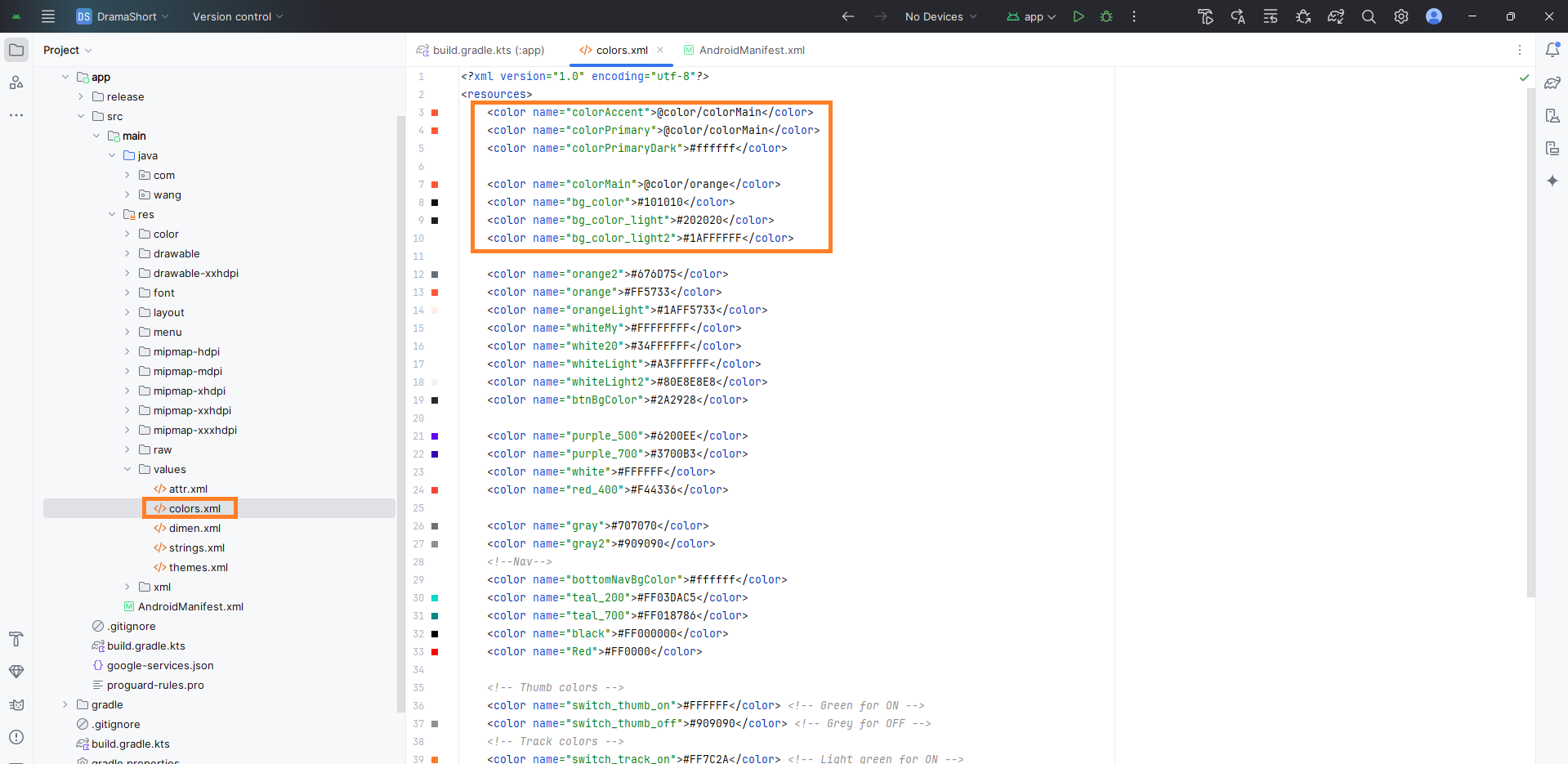Open the gem-shaped tool window icon
The image size is (1568, 764).
(x=16, y=672)
